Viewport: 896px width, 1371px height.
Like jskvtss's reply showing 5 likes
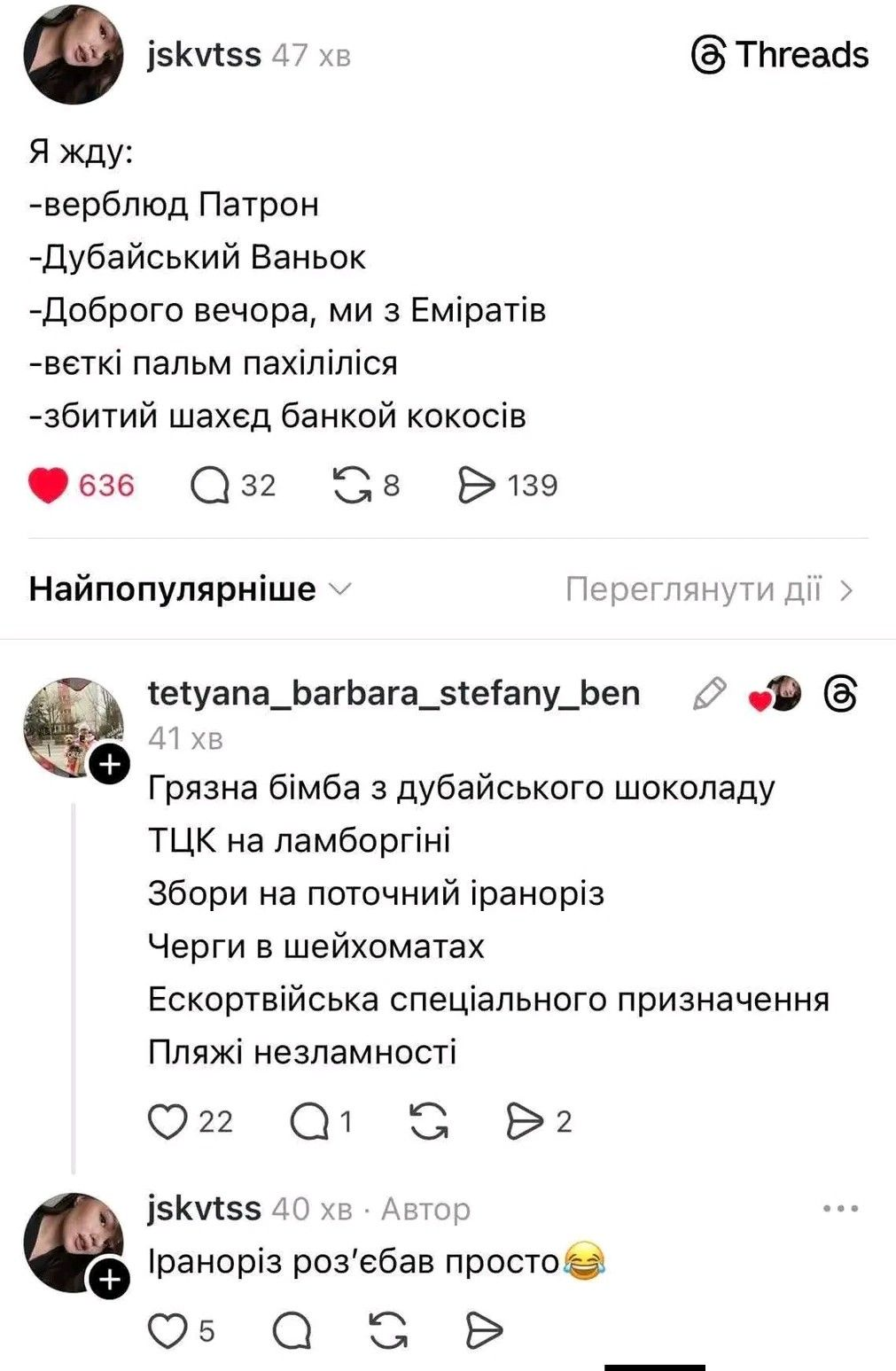pos(167,1328)
